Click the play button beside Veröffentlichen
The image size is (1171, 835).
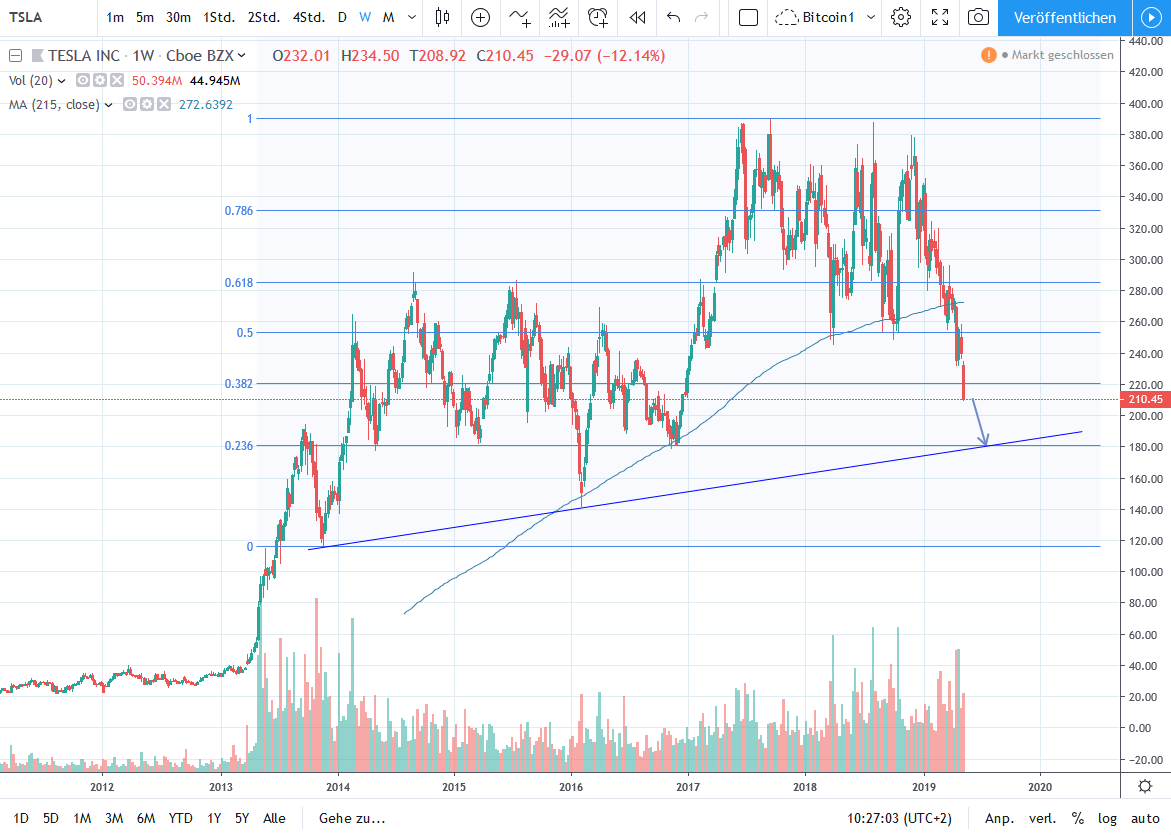coord(1151,17)
